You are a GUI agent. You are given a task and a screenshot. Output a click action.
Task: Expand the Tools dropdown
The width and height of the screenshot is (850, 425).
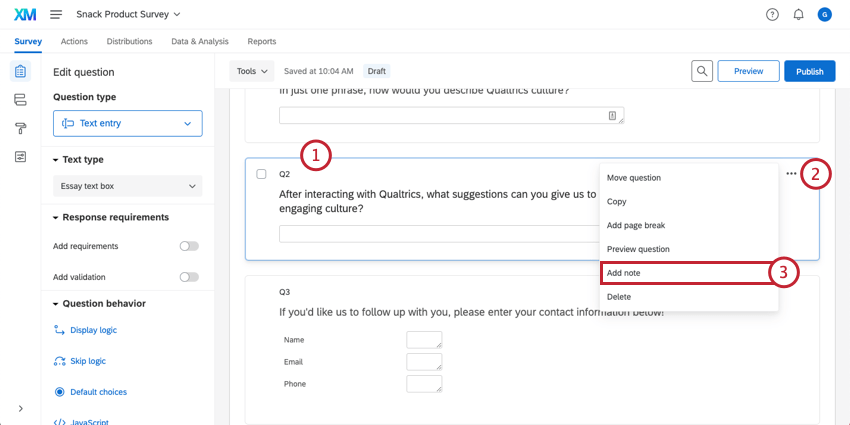(x=250, y=71)
